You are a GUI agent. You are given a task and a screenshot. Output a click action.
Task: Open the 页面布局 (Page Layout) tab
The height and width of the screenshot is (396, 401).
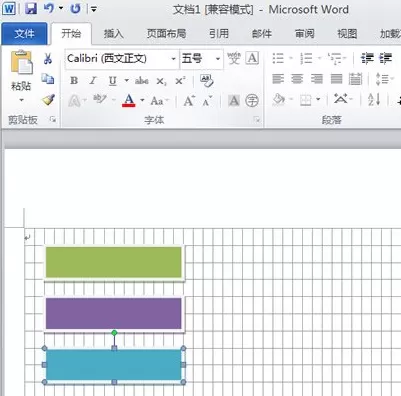[166, 34]
